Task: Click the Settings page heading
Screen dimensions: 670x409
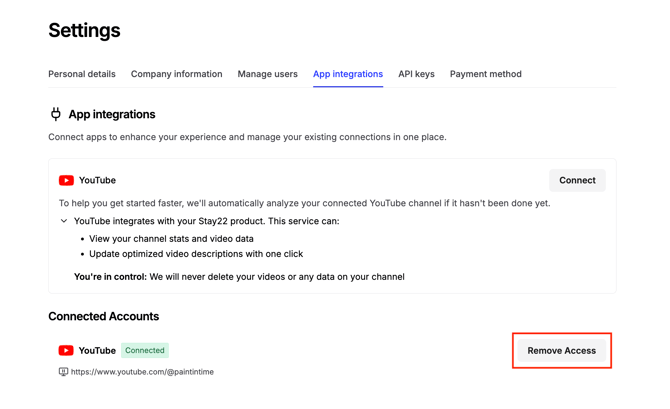Action: 84,31
